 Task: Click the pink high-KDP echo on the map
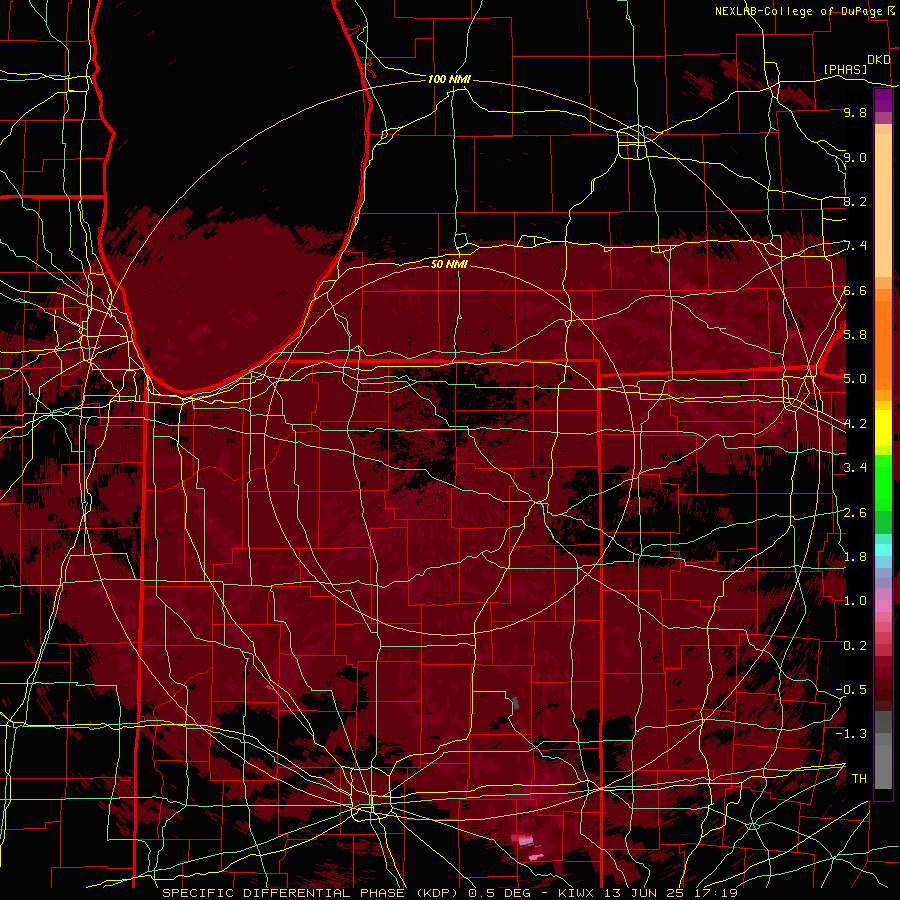click(x=525, y=841)
